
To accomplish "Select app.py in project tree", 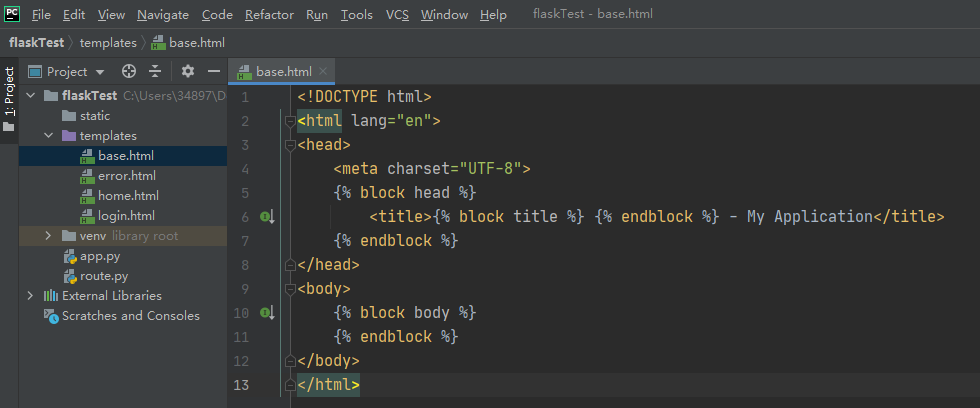I will click(x=123, y=256).
